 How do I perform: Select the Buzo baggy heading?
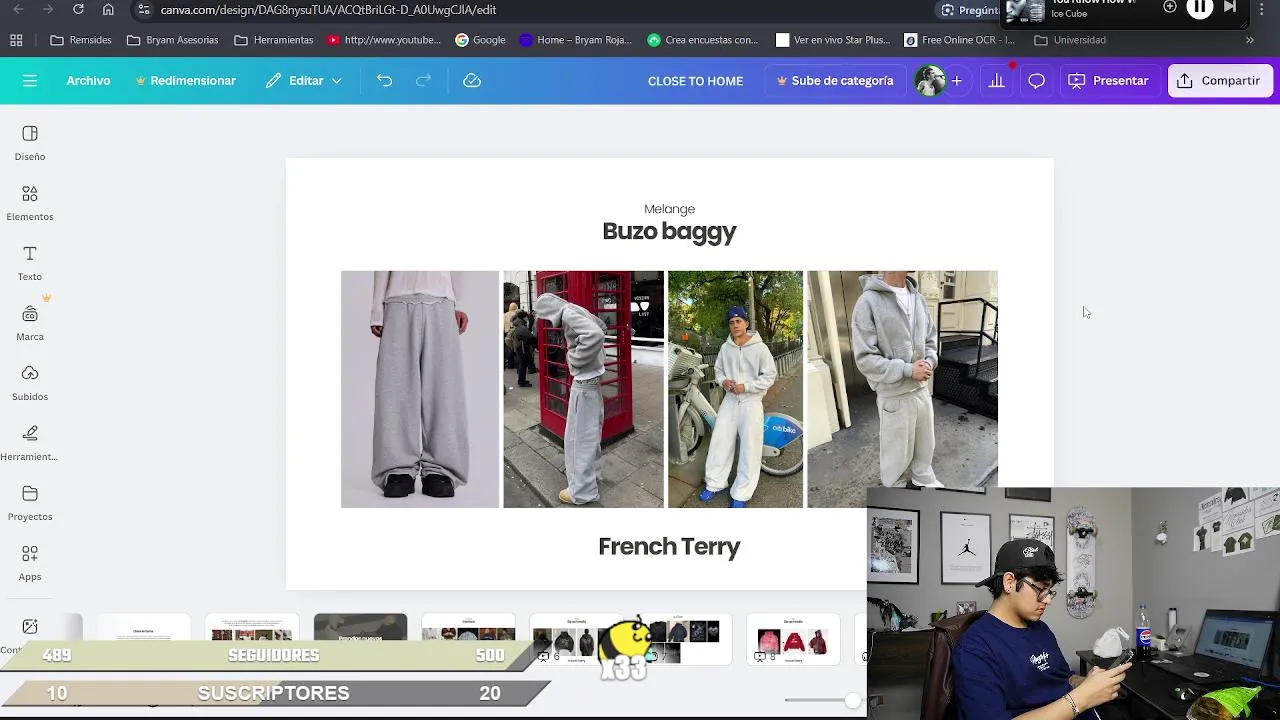(x=669, y=231)
